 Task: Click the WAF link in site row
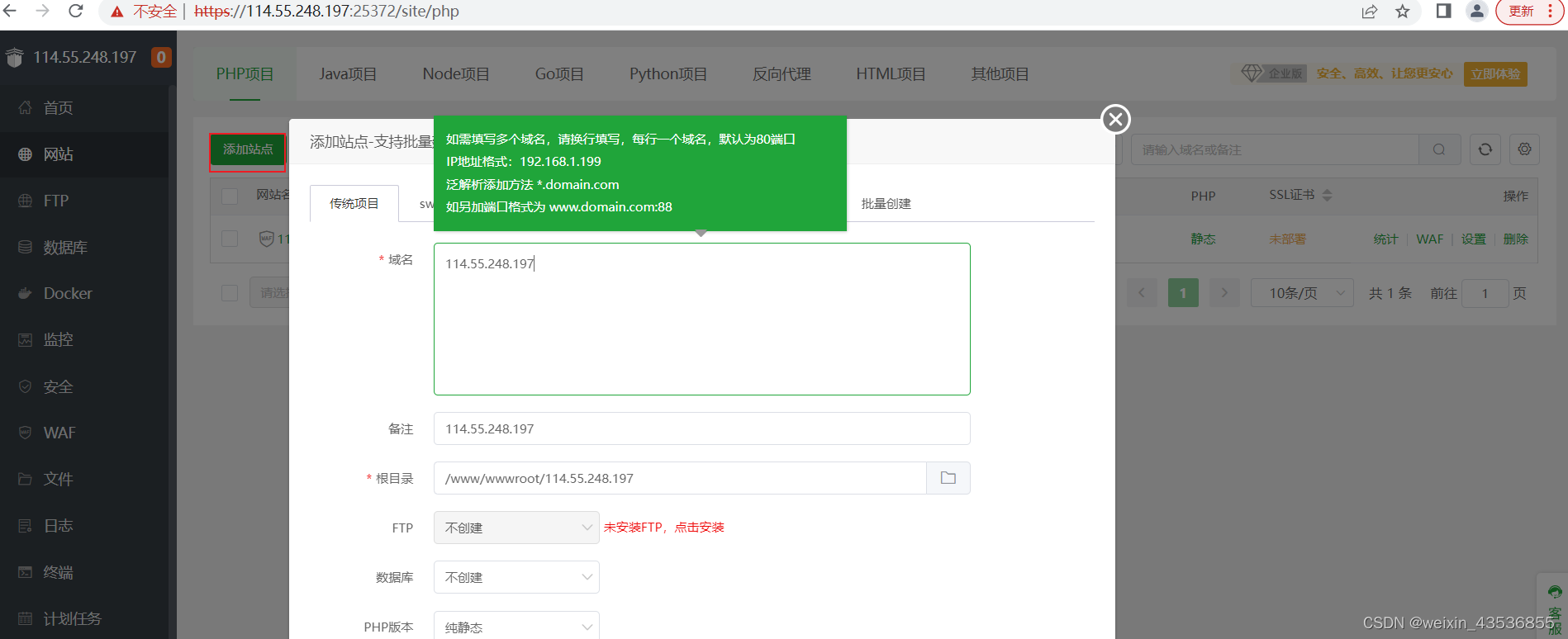[1430, 239]
